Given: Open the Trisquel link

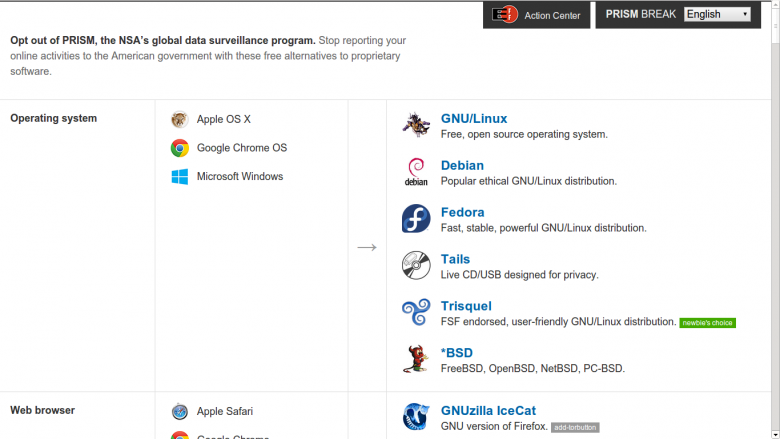Looking at the screenshot, I should coord(466,306).
